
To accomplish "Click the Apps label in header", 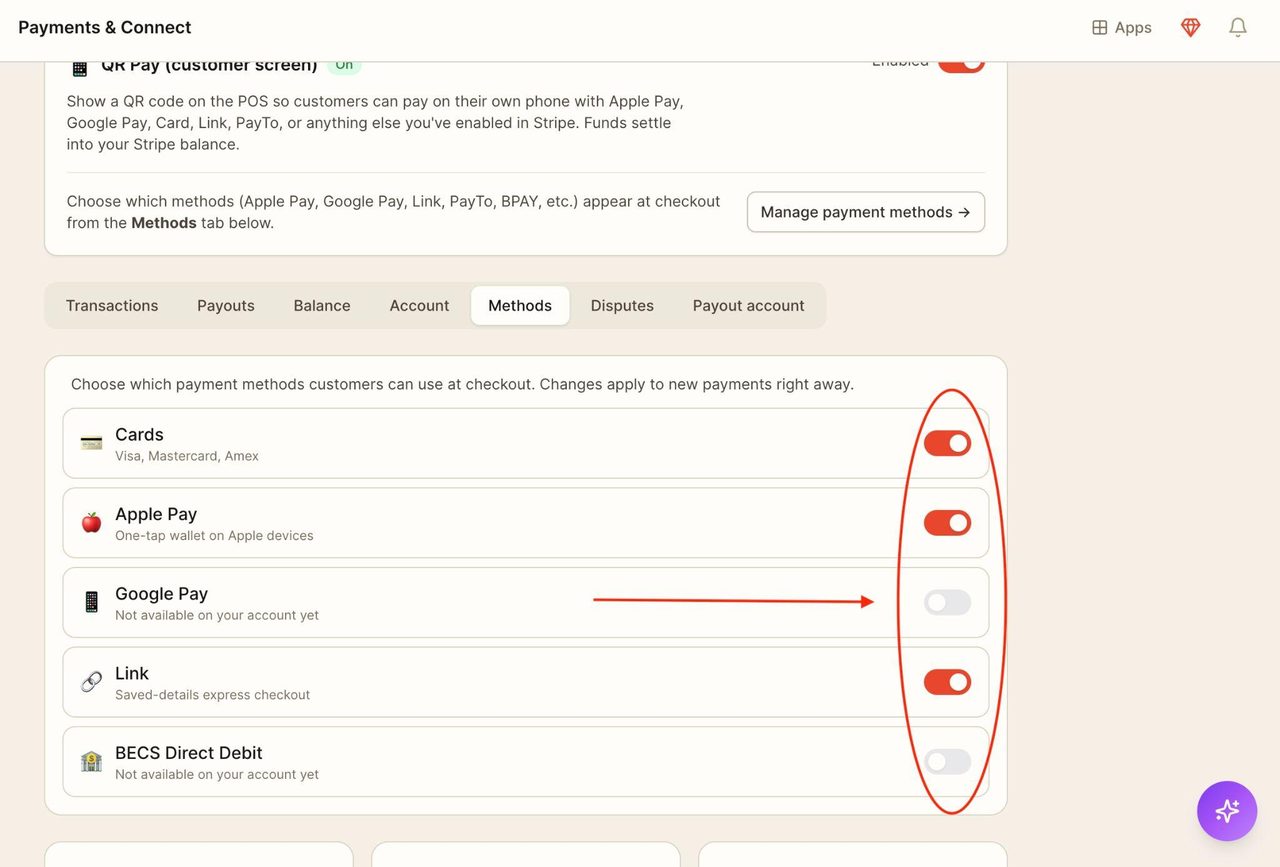I will point(1133,28).
